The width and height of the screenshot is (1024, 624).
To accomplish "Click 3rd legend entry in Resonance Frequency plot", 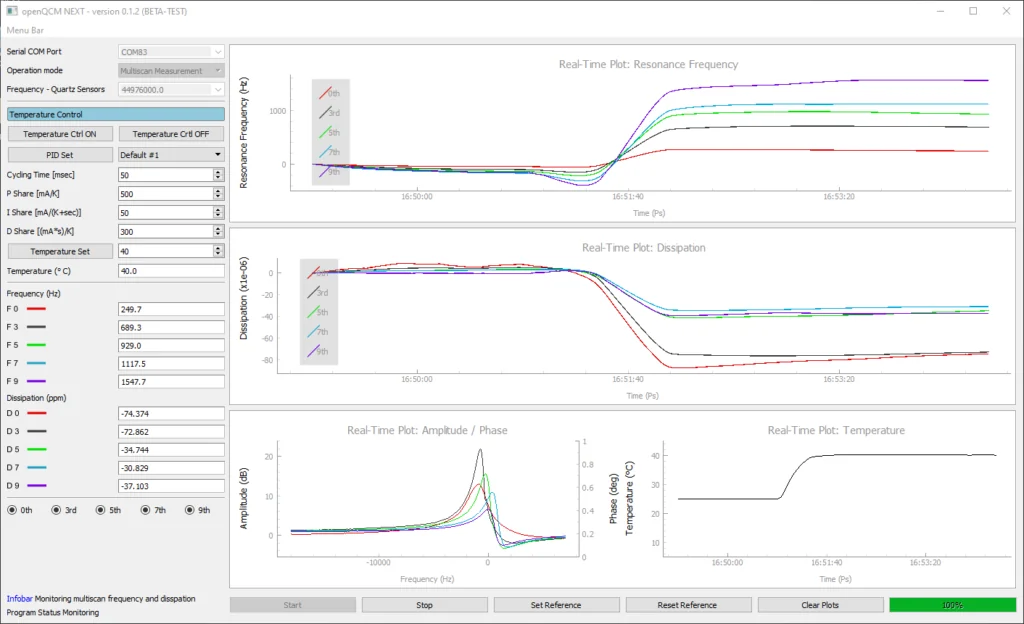I will (x=330, y=113).
